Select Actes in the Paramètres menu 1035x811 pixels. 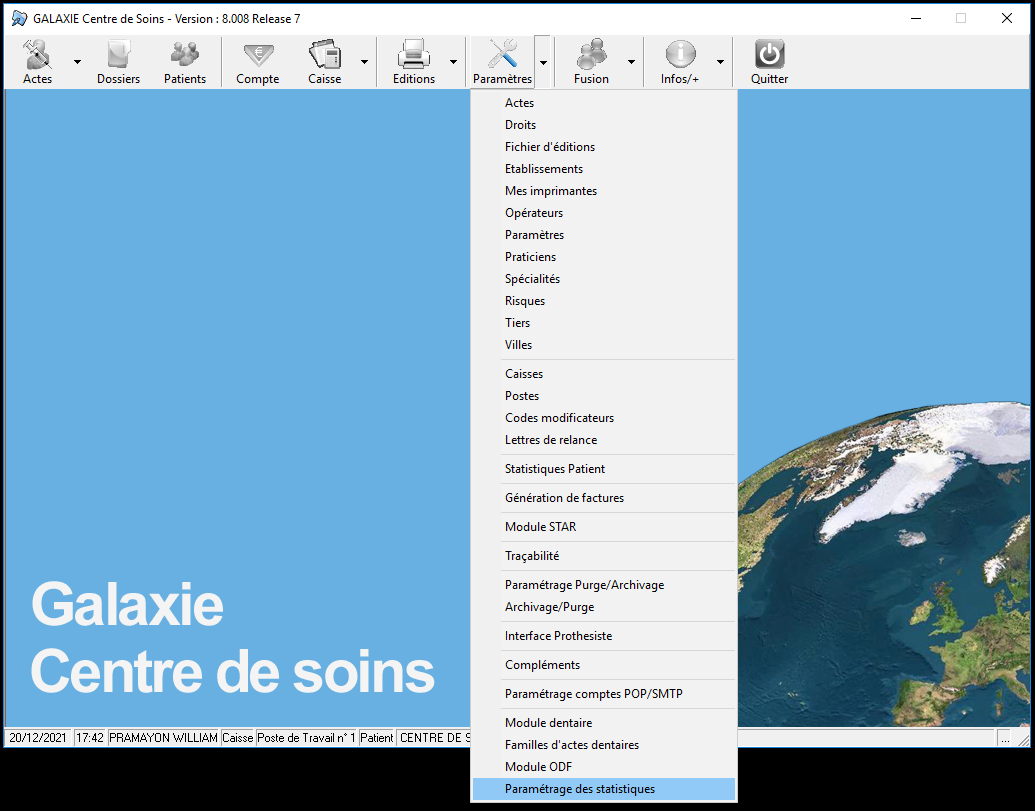coord(604,103)
